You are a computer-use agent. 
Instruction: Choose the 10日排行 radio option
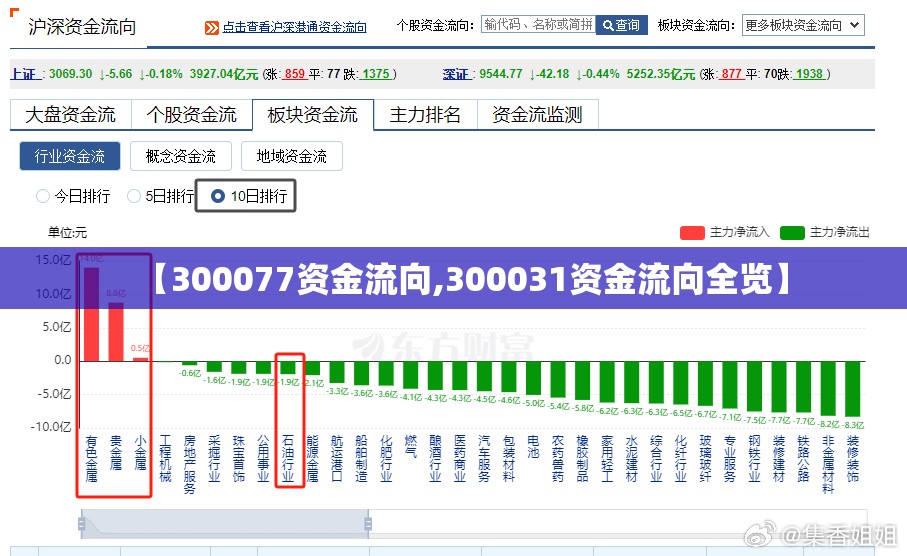pyautogui.click(x=217, y=196)
